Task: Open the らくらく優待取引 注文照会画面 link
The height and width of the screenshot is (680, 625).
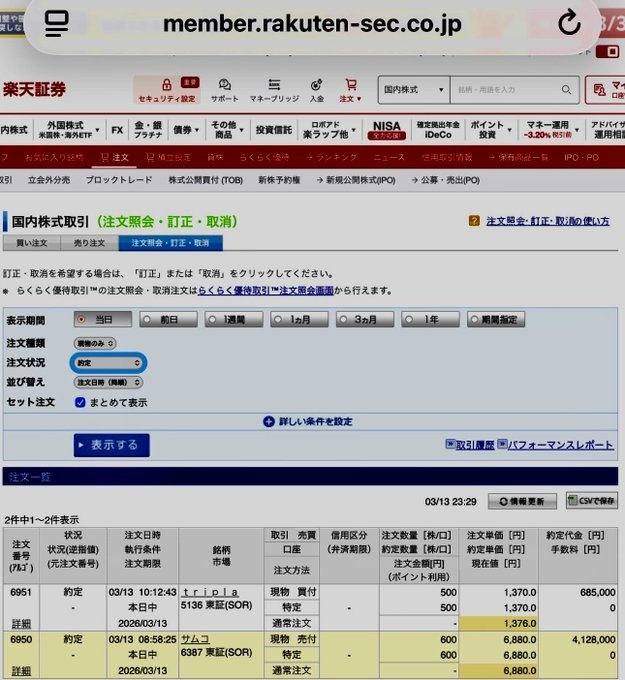Action: [266, 291]
